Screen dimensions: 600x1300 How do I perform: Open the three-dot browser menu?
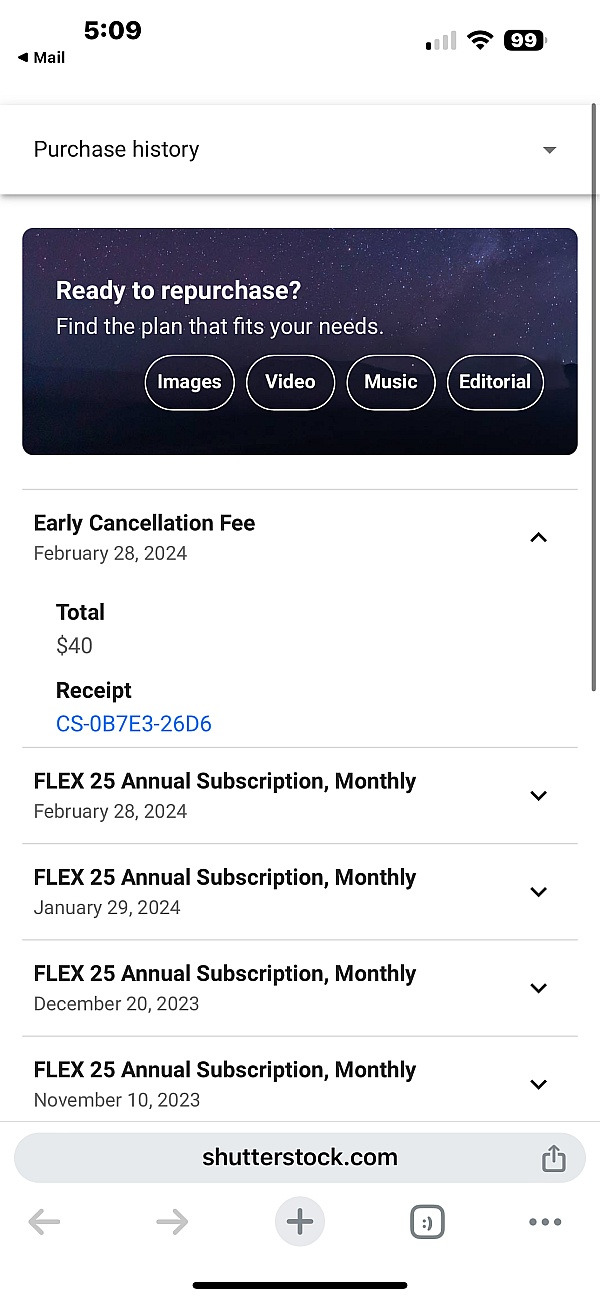pyautogui.click(x=545, y=1221)
